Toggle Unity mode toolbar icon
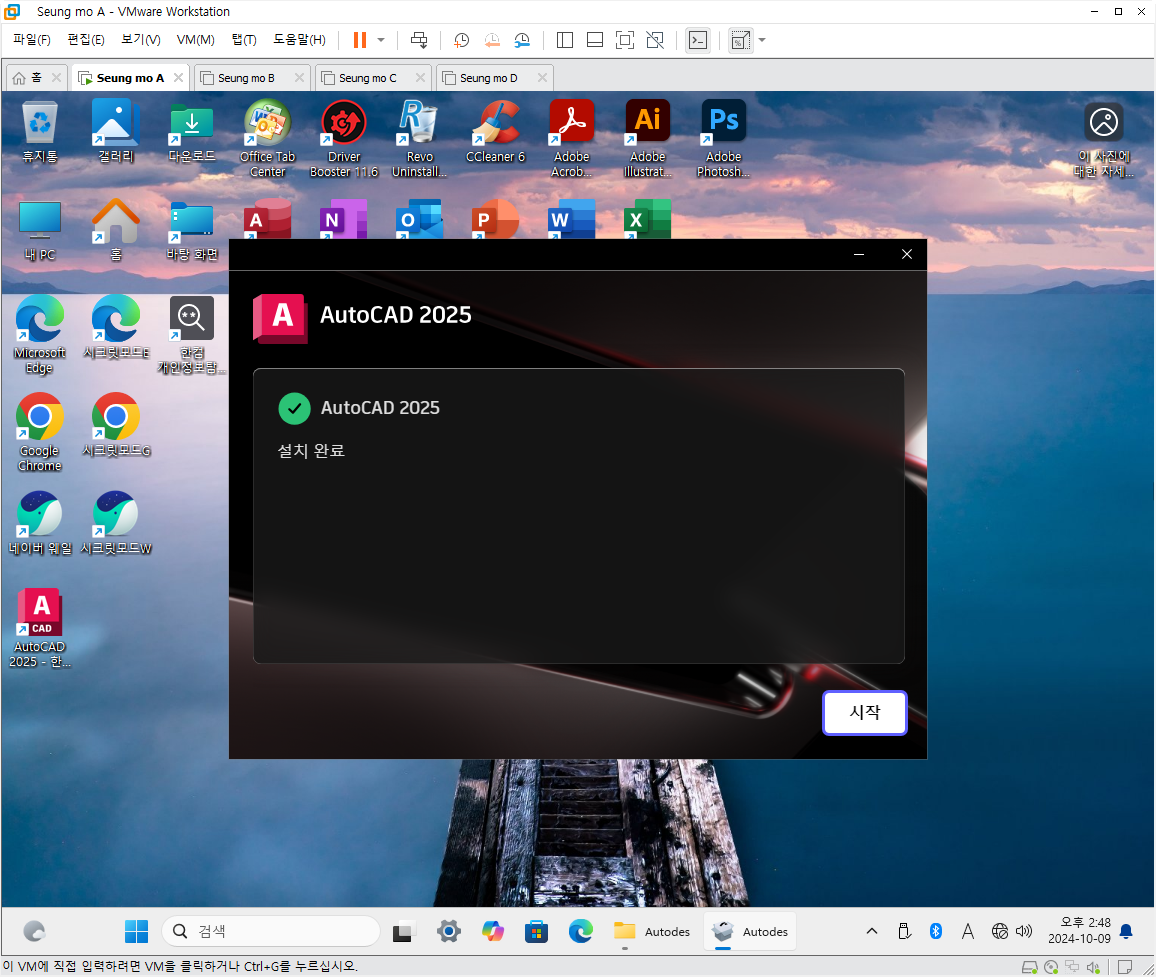1156x977 pixels. [655, 40]
